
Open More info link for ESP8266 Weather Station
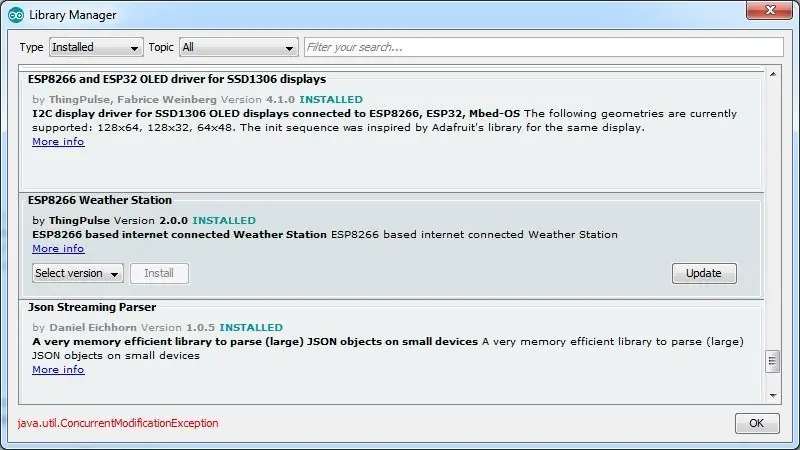pyautogui.click(x=58, y=248)
